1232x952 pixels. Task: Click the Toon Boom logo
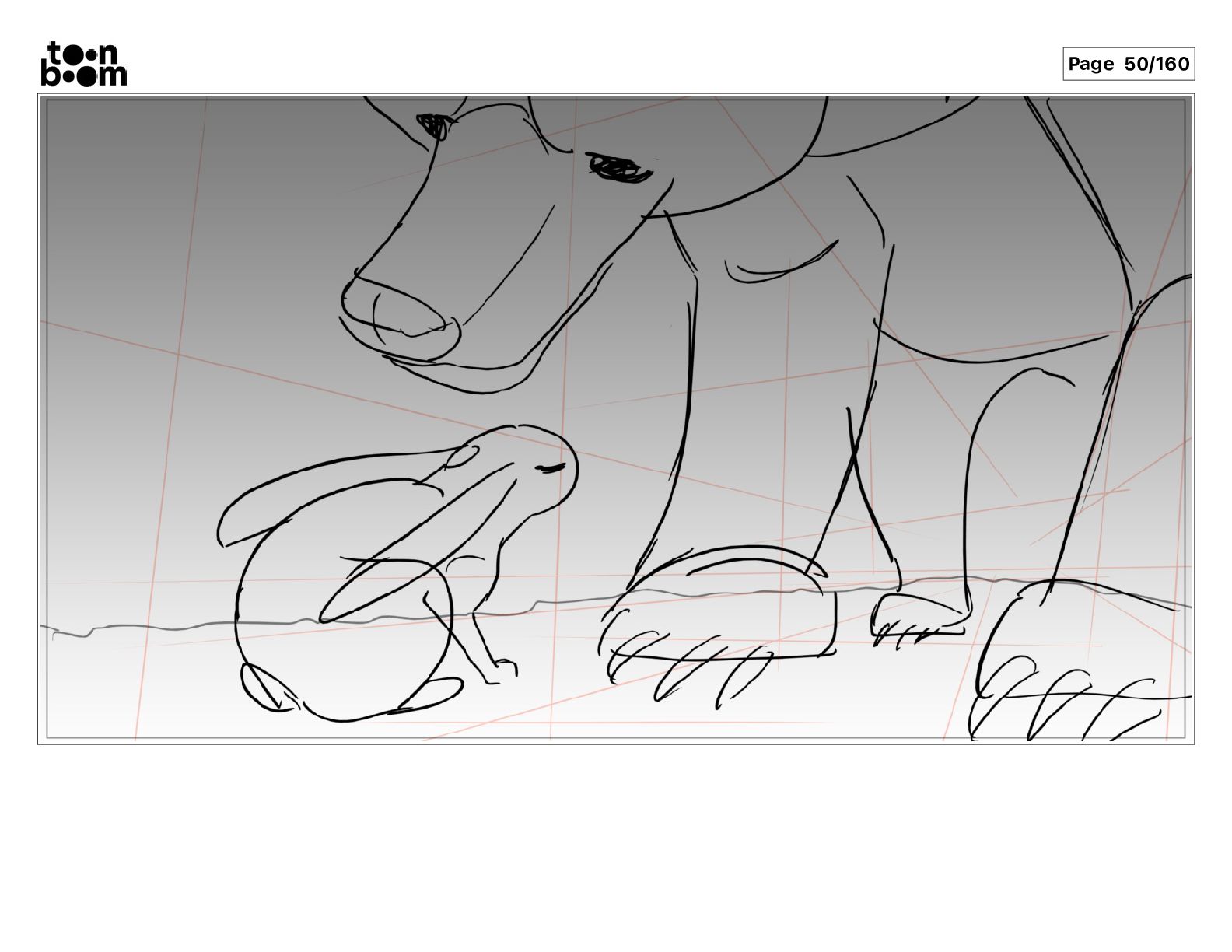(83, 64)
